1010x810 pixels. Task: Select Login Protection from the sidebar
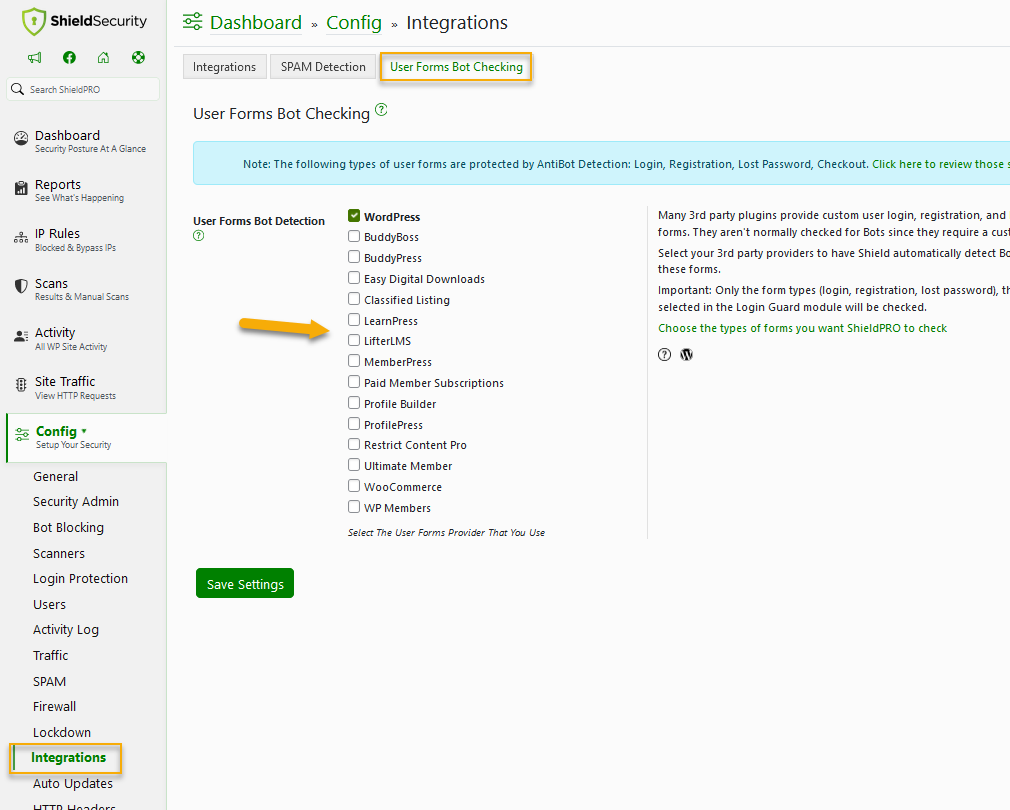click(x=80, y=578)
